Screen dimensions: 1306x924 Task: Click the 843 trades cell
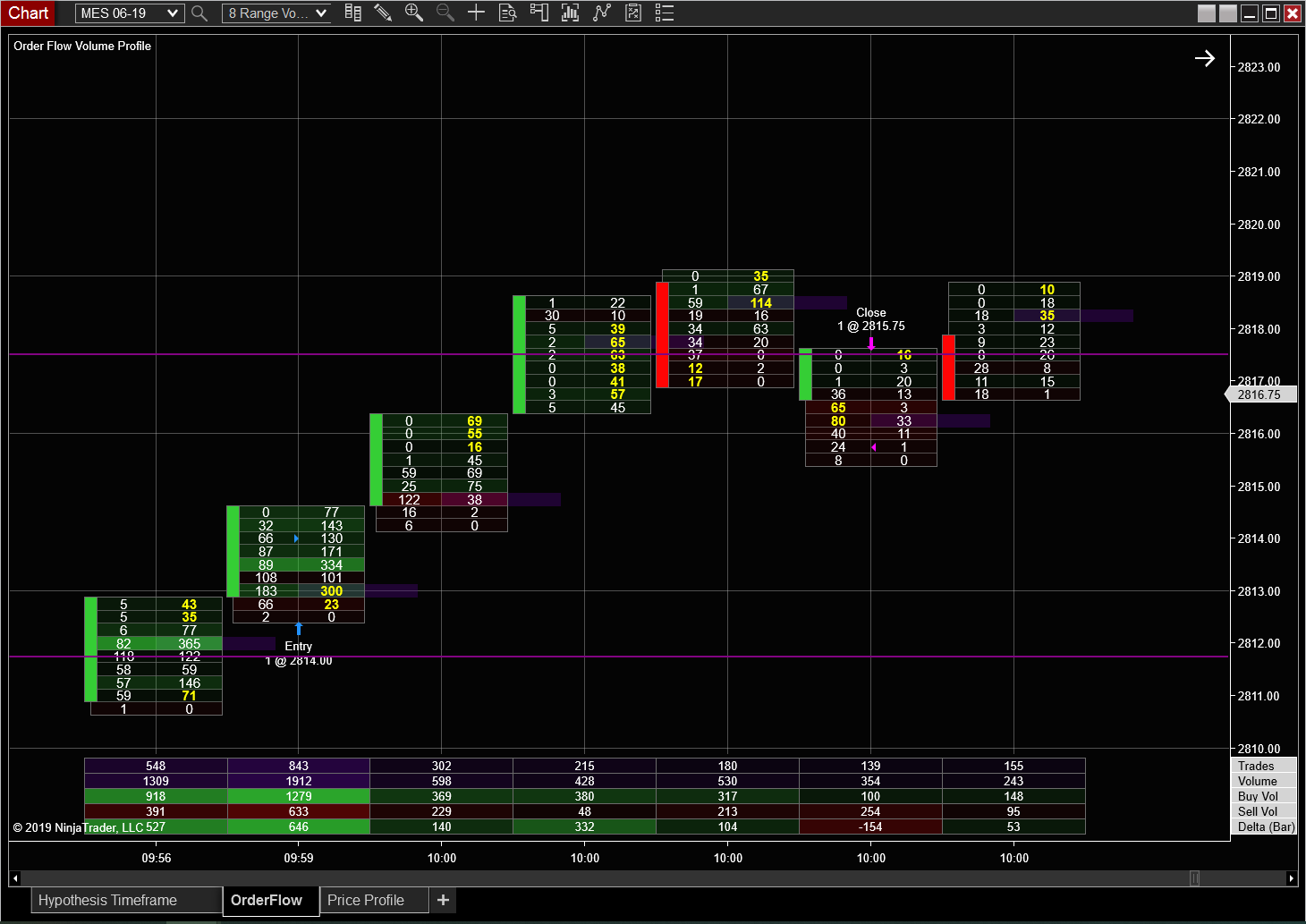[299, 766]
